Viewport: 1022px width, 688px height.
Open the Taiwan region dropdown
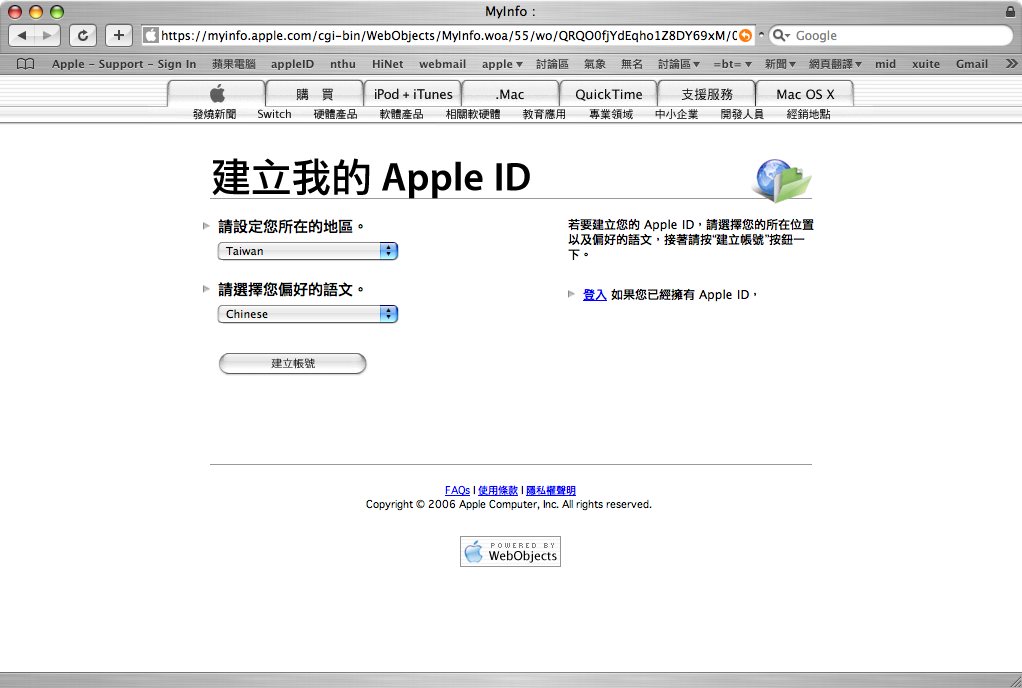point(308,251)
